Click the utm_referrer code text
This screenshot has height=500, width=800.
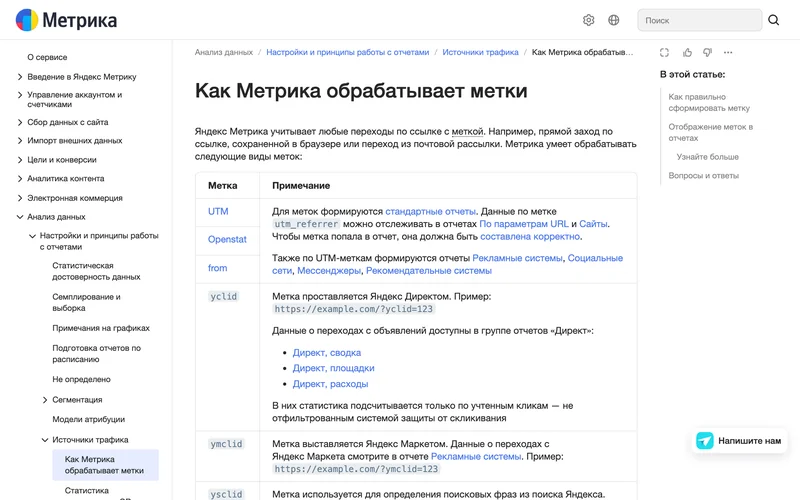tap(306, 224)
